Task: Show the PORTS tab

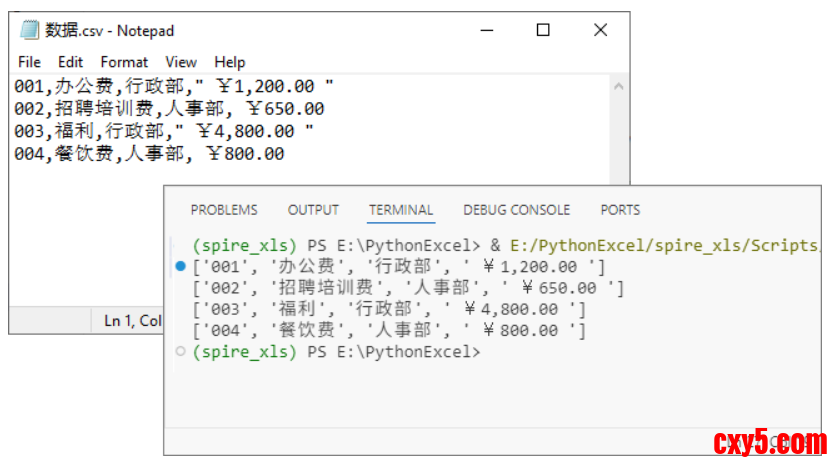Action: pos(620,210)
